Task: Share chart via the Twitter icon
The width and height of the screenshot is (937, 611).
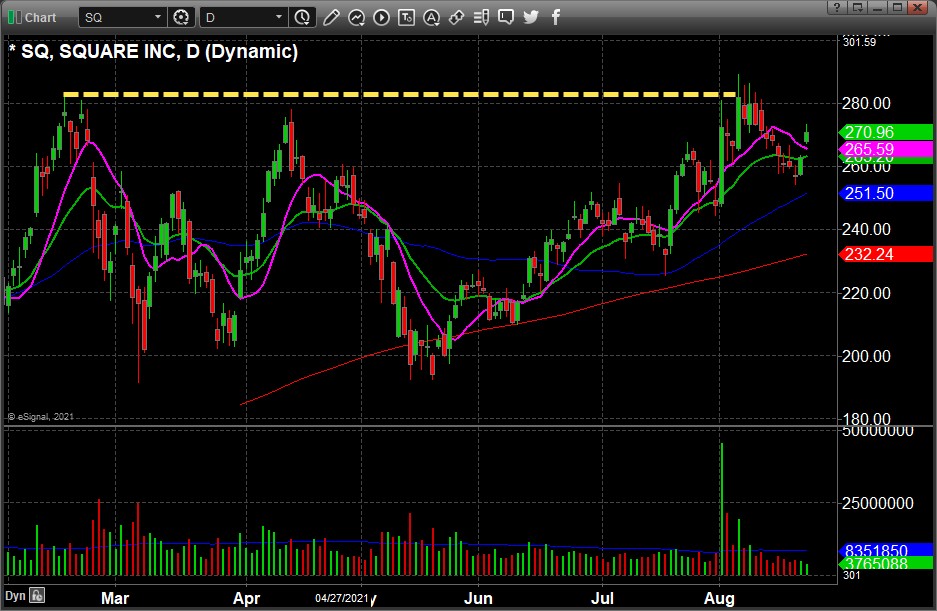Action: 531,17
